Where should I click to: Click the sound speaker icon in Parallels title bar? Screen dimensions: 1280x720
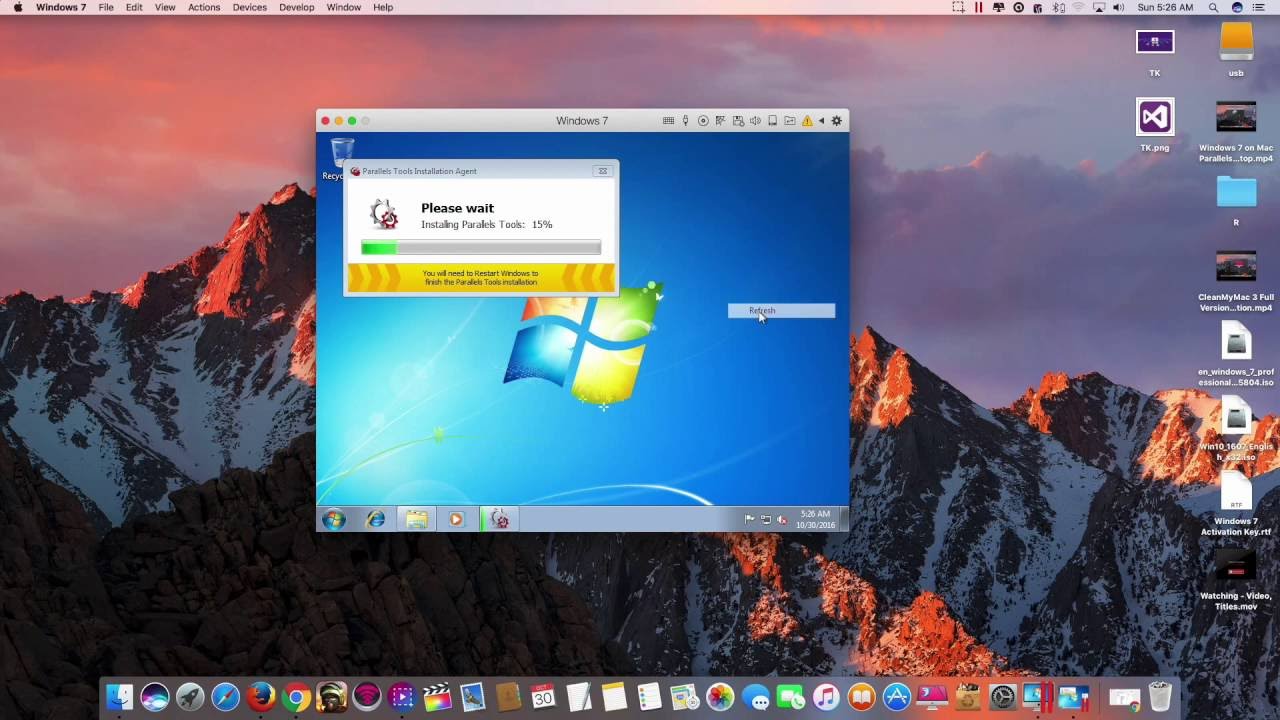click(755, 121)
